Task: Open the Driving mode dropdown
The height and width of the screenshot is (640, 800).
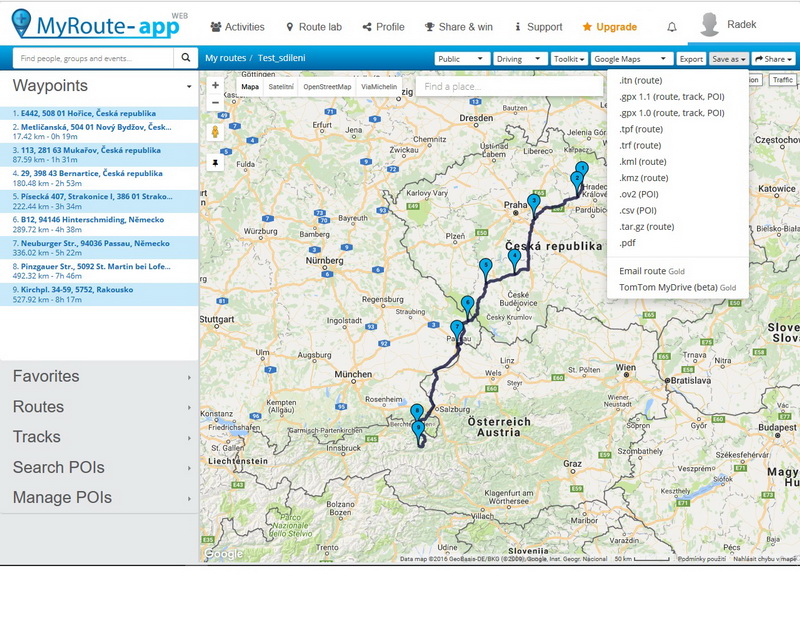Action: coord(520,59)
